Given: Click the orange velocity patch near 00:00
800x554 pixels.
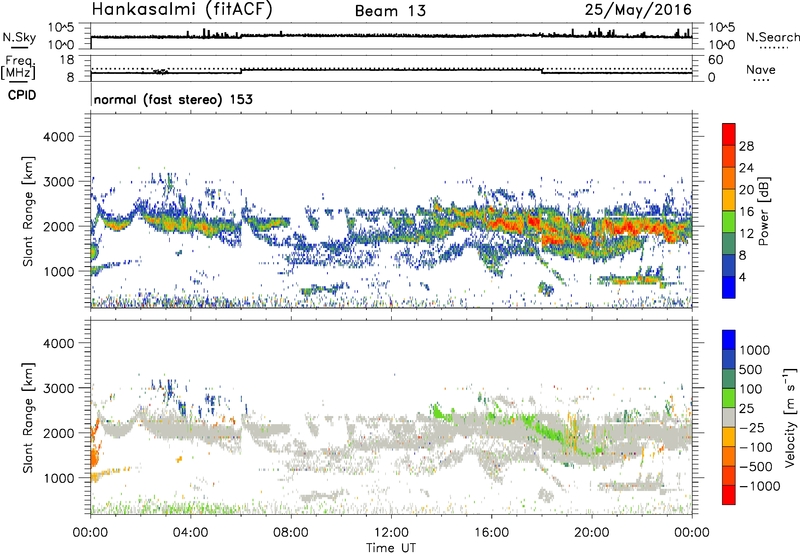Looking at the screenshot, I should [x=94, y=456].
